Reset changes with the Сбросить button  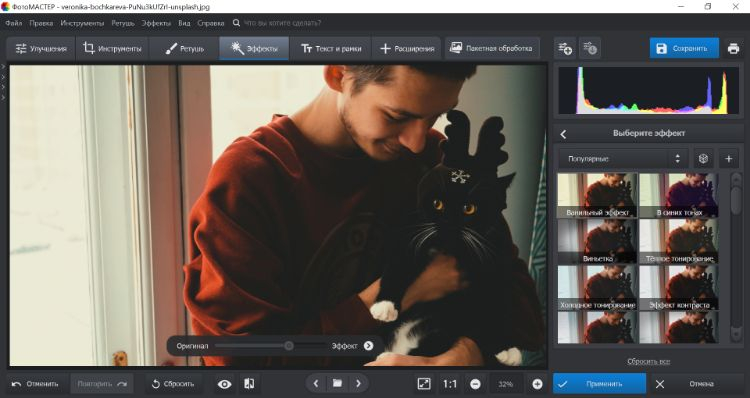coord(173,384)
